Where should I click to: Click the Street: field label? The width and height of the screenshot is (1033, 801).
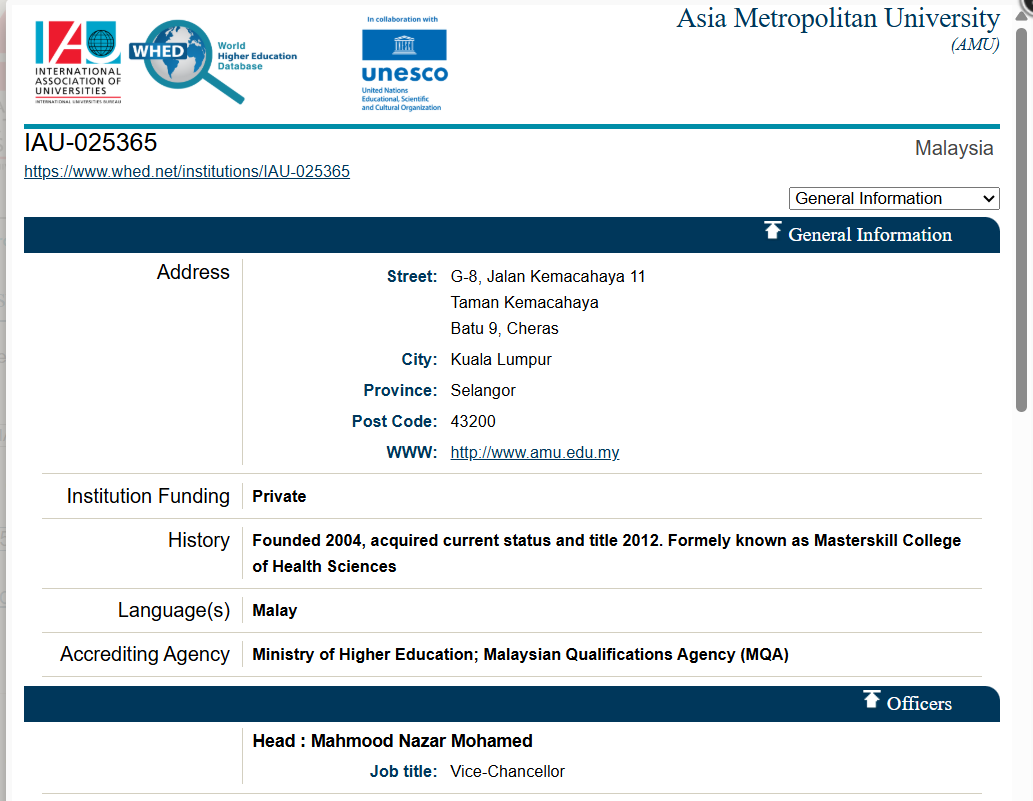[x=412, y=277]
